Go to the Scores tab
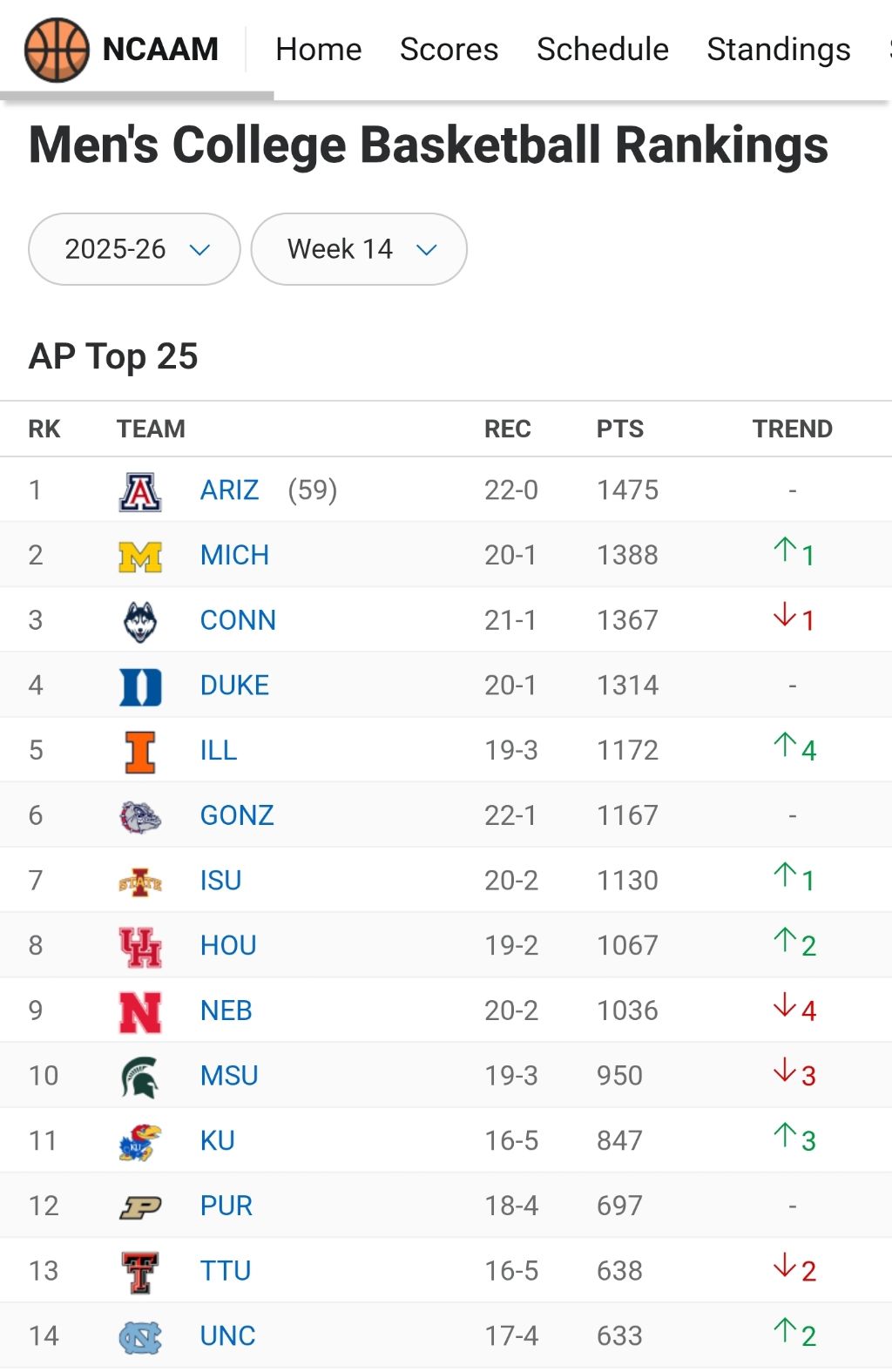This screenshot has width=892, height=1372. coord(449,50)
